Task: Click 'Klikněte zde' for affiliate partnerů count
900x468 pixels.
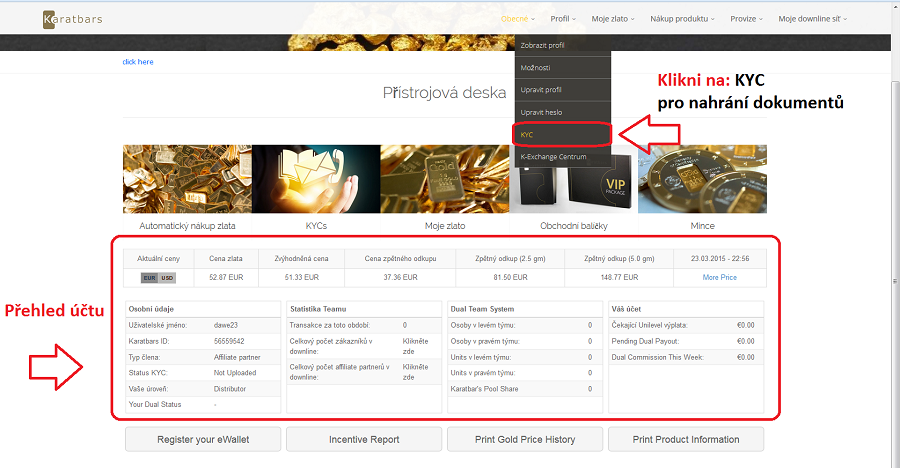Action: 416,372
